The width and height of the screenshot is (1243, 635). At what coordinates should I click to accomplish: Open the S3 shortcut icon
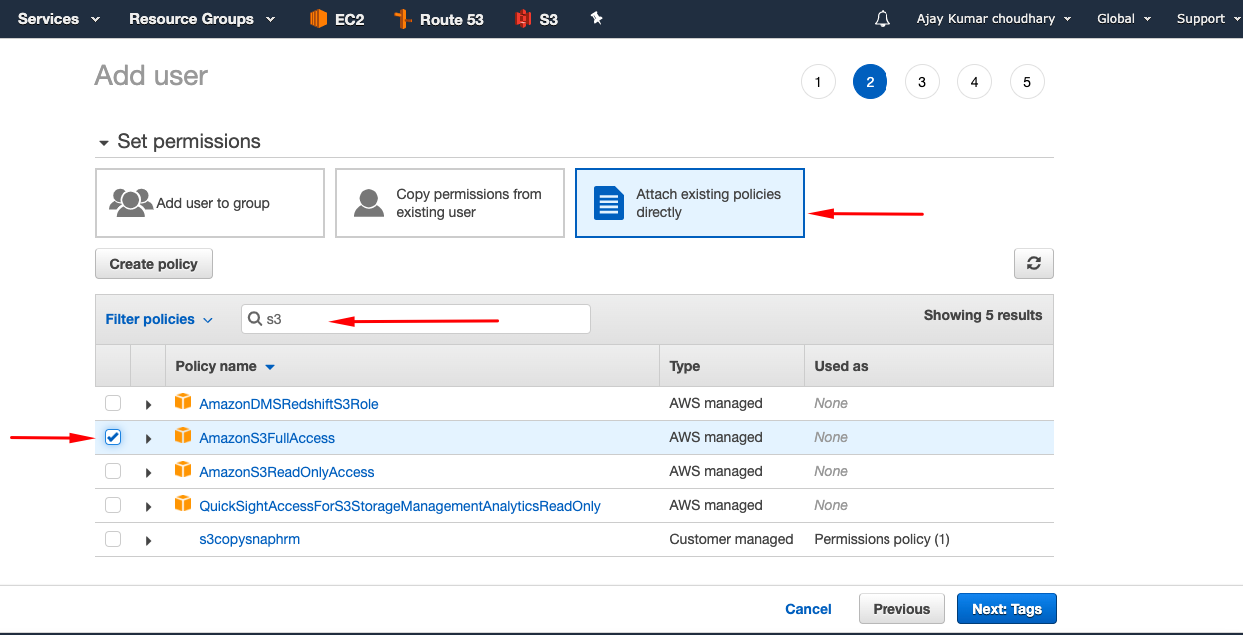tap(523, 19)
